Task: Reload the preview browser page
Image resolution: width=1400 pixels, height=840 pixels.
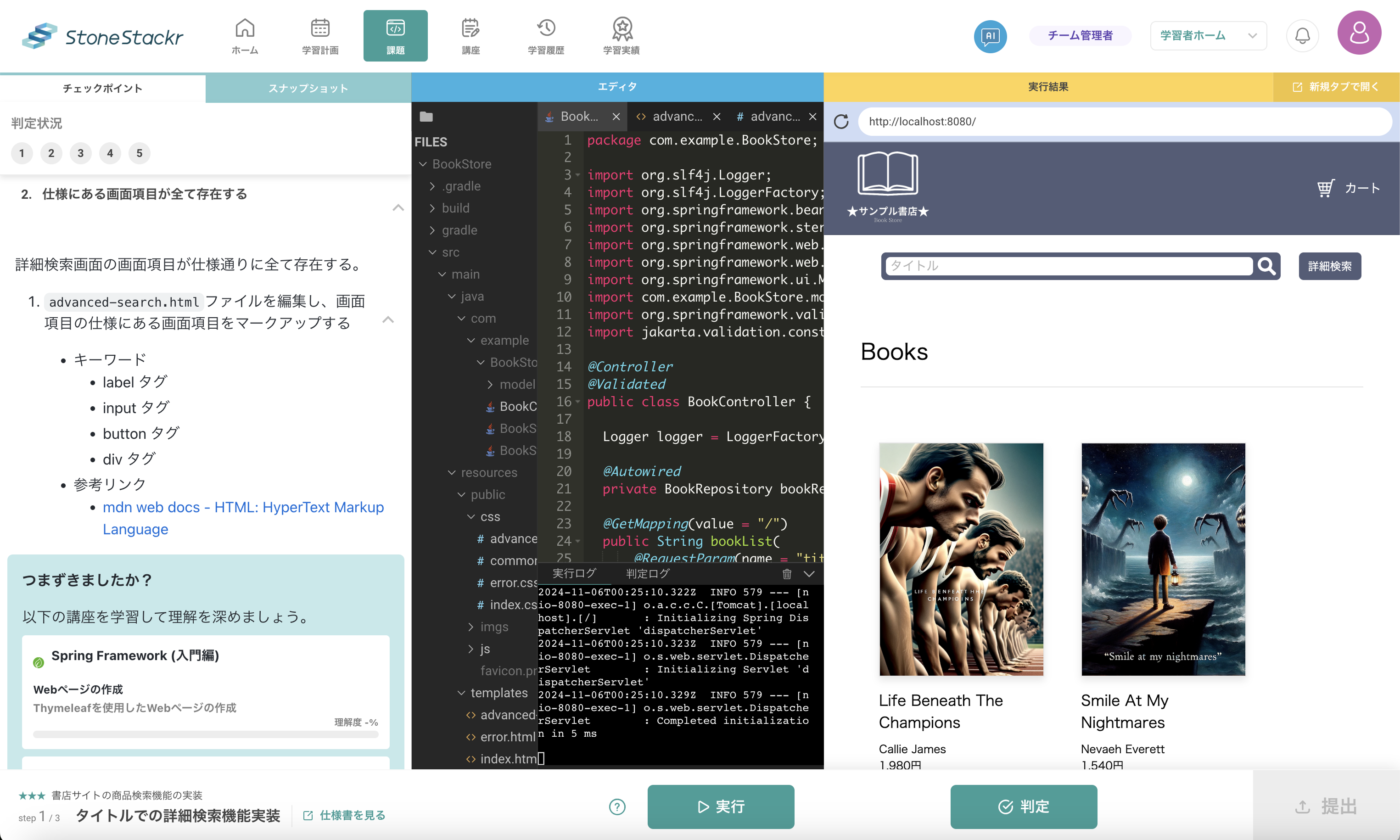Action: (x=841, y=122)
